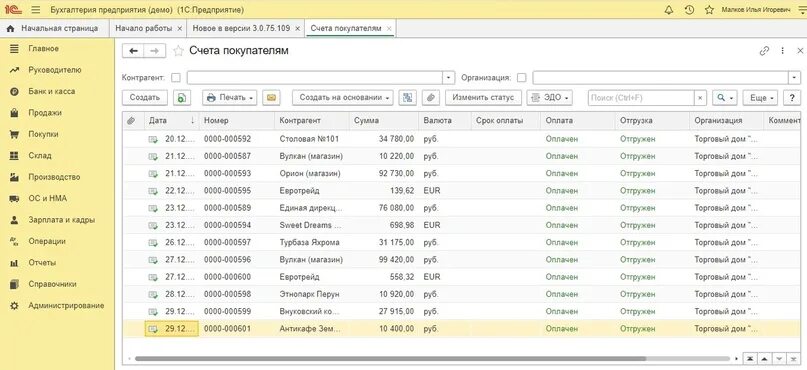Click Этнопарк Перун contractor cell
This screenshot has width=807, height=370.
(311, 294)
